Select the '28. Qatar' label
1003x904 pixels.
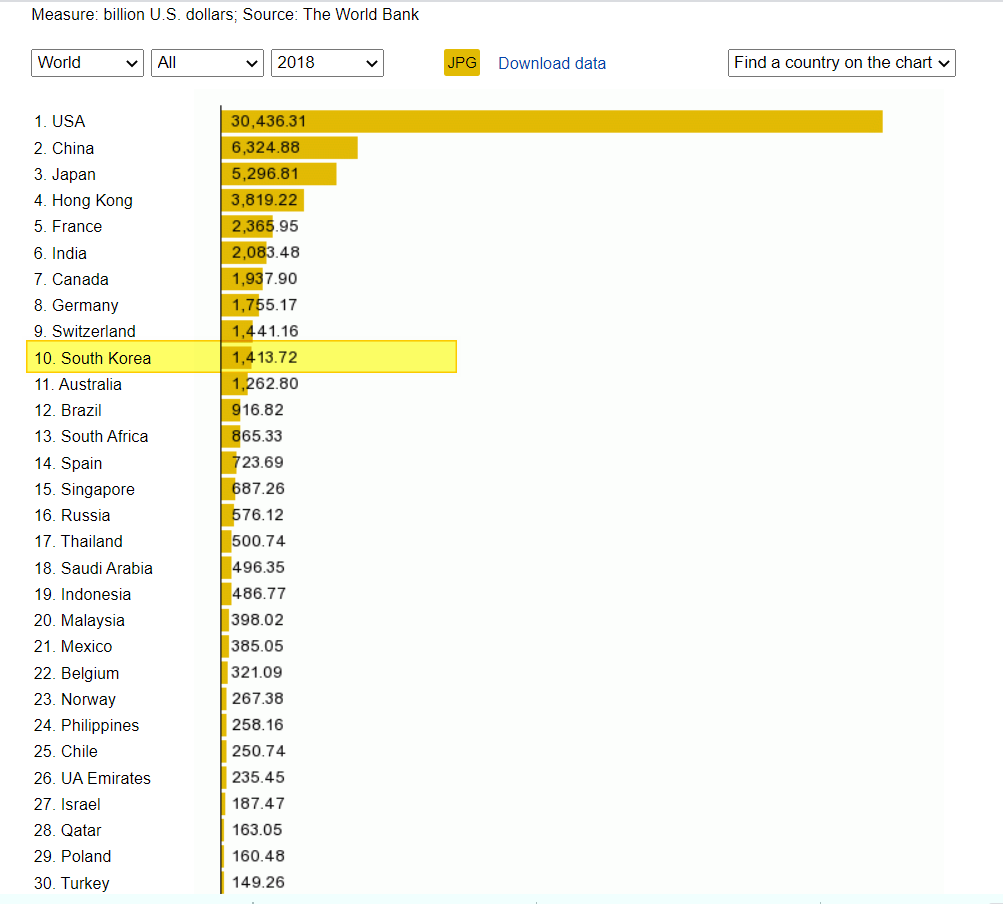click(67, 830)
